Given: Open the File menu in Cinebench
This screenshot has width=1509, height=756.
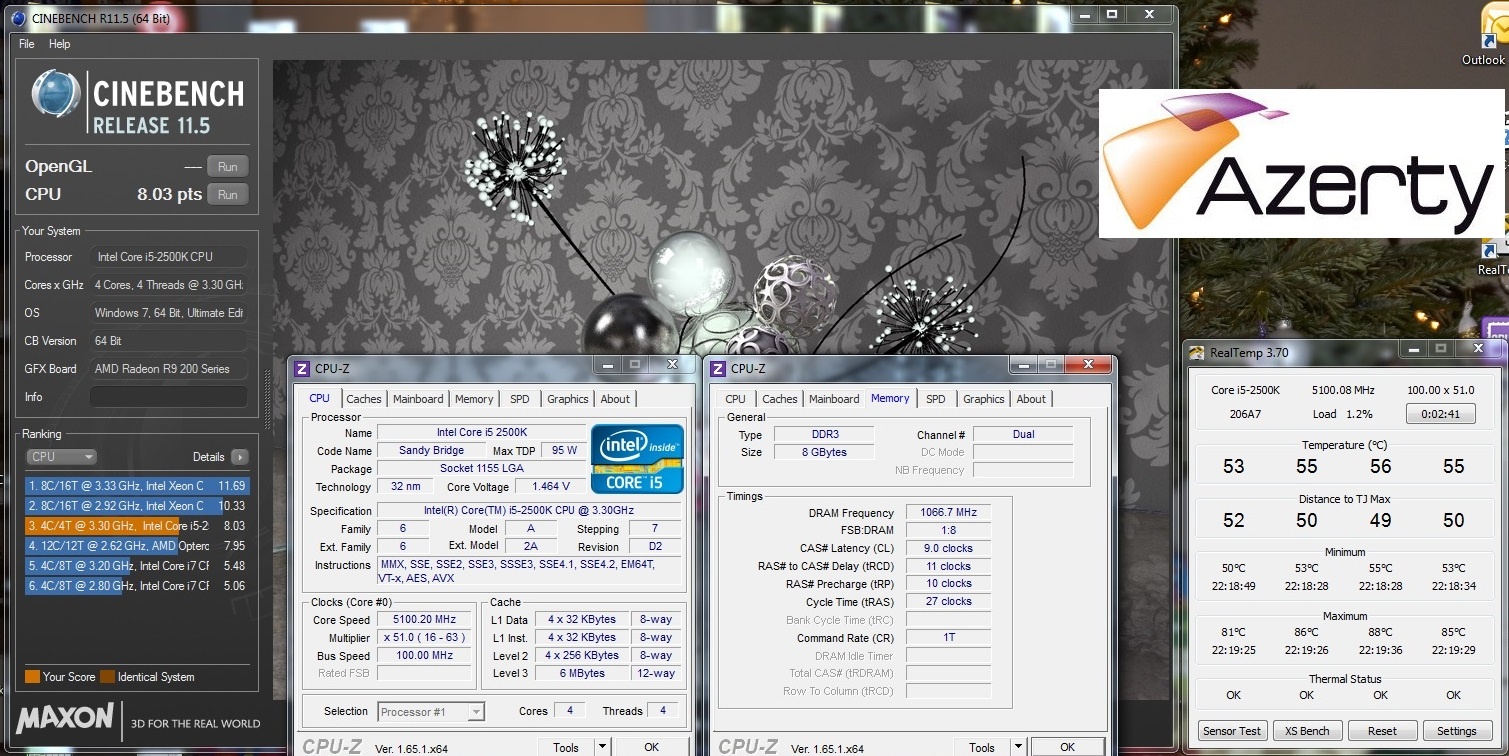Looking at the screenshot, I should (x=27, y=44).
